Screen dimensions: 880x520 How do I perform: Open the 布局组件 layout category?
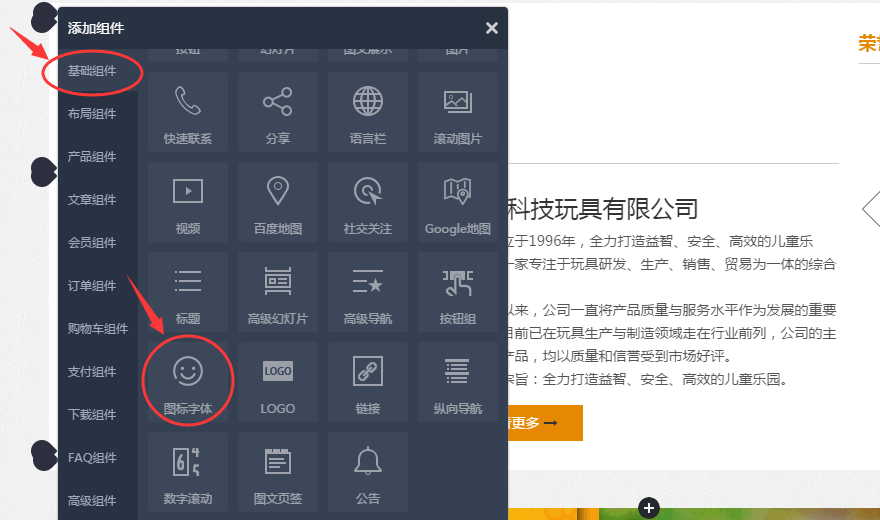click(92, 114)
